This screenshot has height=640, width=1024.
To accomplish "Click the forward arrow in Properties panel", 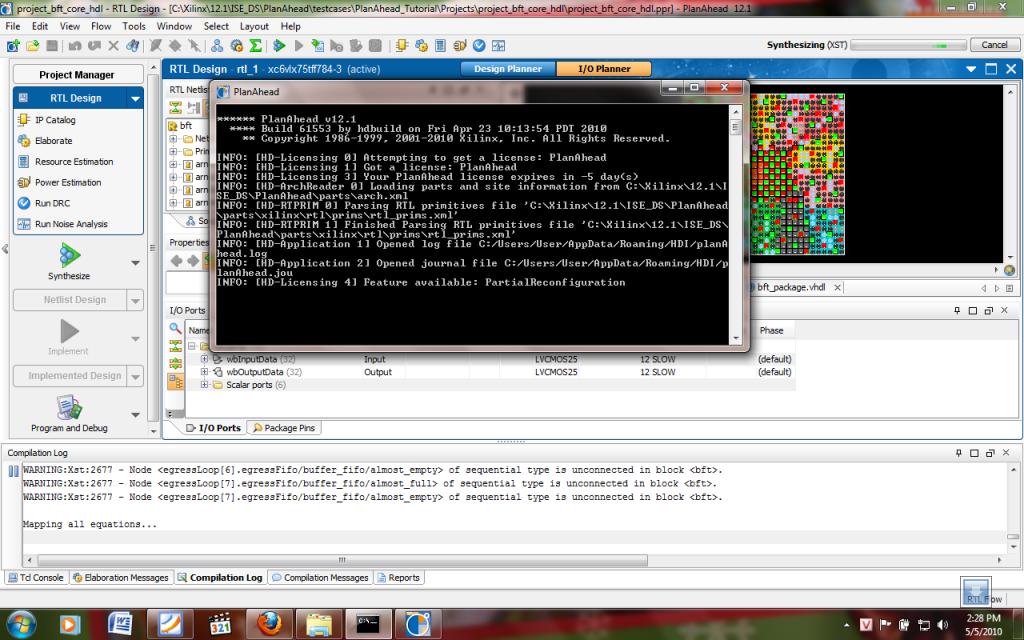I will click(193, 261).
